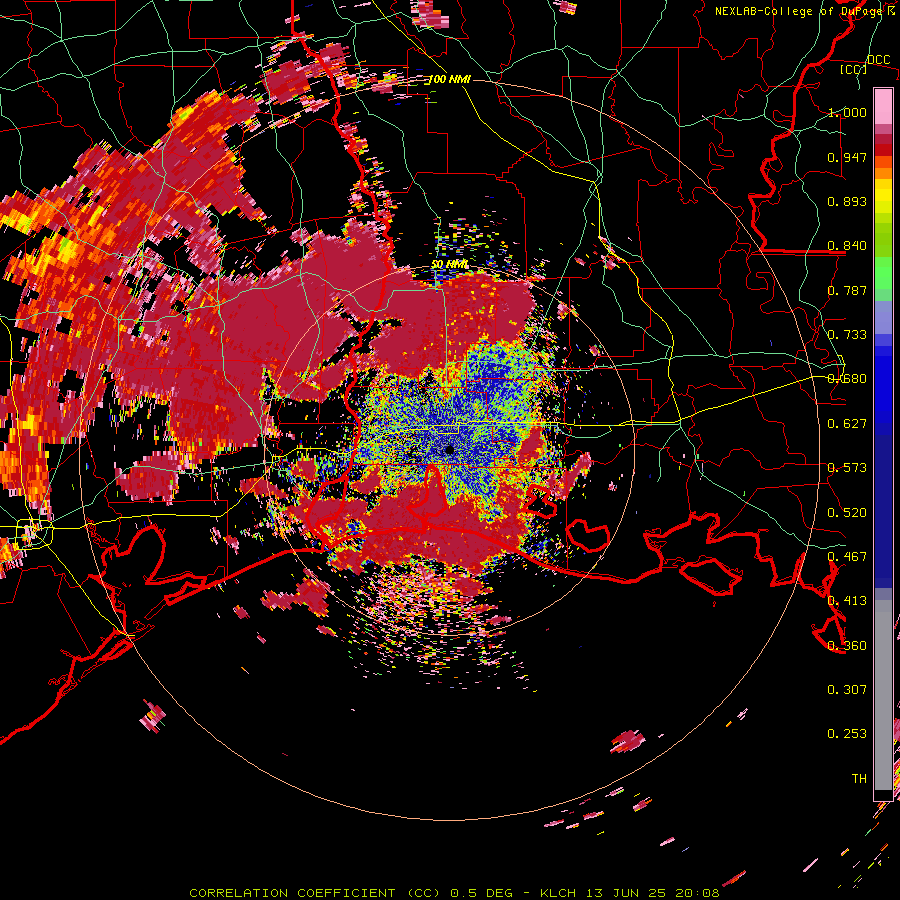The image size is (900, 900).
Task: Click the 50 NMI range ring label
Action: click(449, 265)
